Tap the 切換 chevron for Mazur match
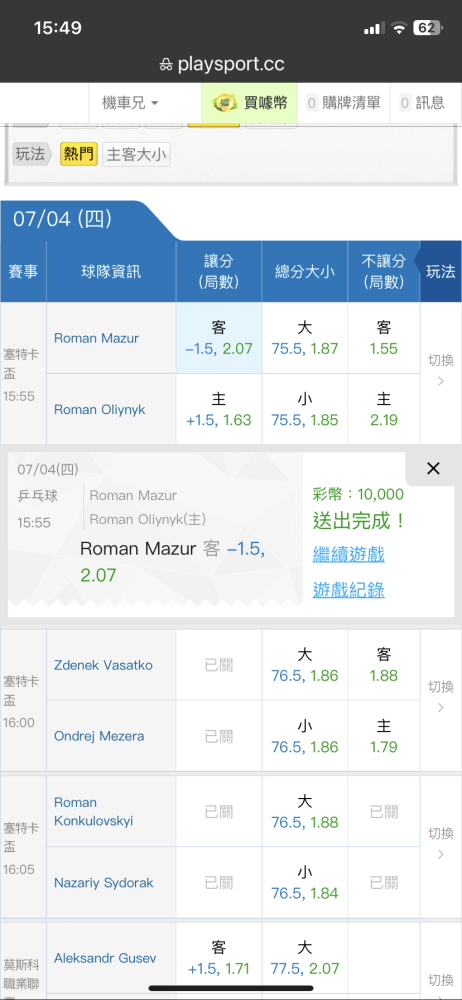 click(441, 371)
